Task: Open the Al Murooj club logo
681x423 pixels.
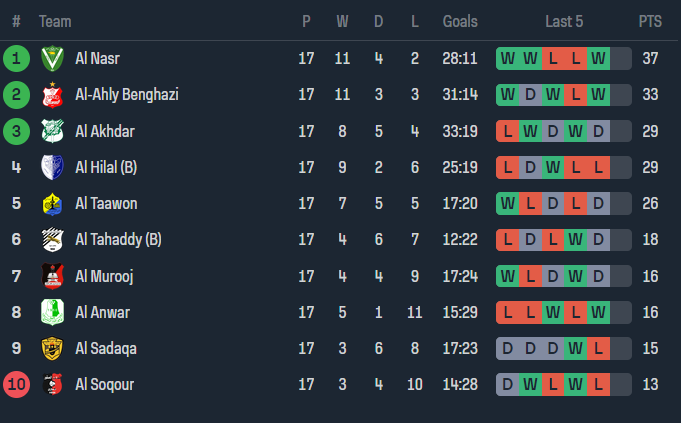Action: click(52, 276)
